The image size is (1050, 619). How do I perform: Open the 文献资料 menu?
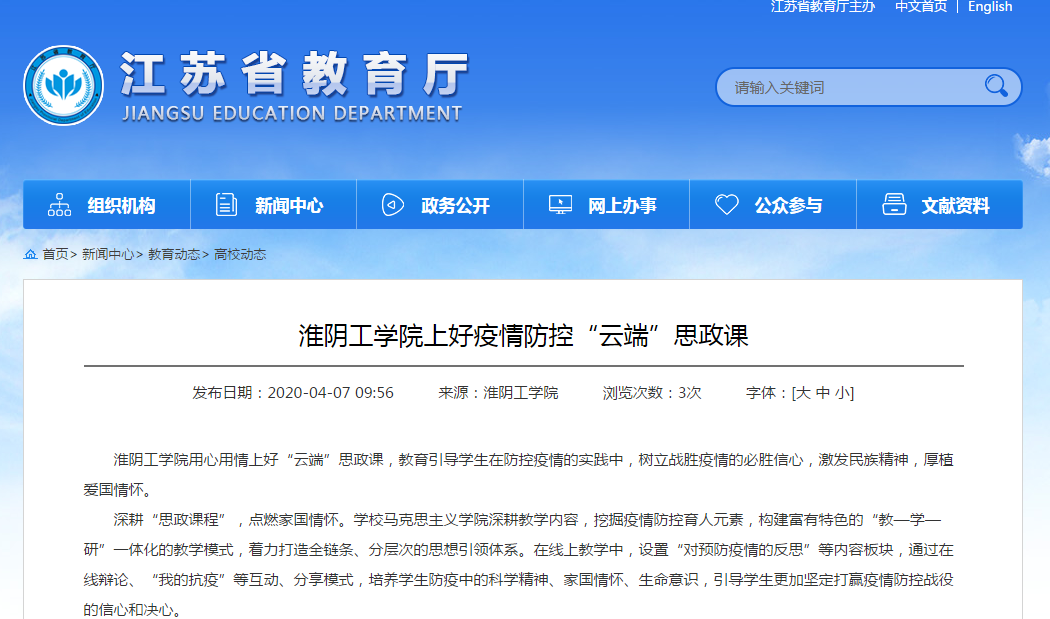click(955, 206)
